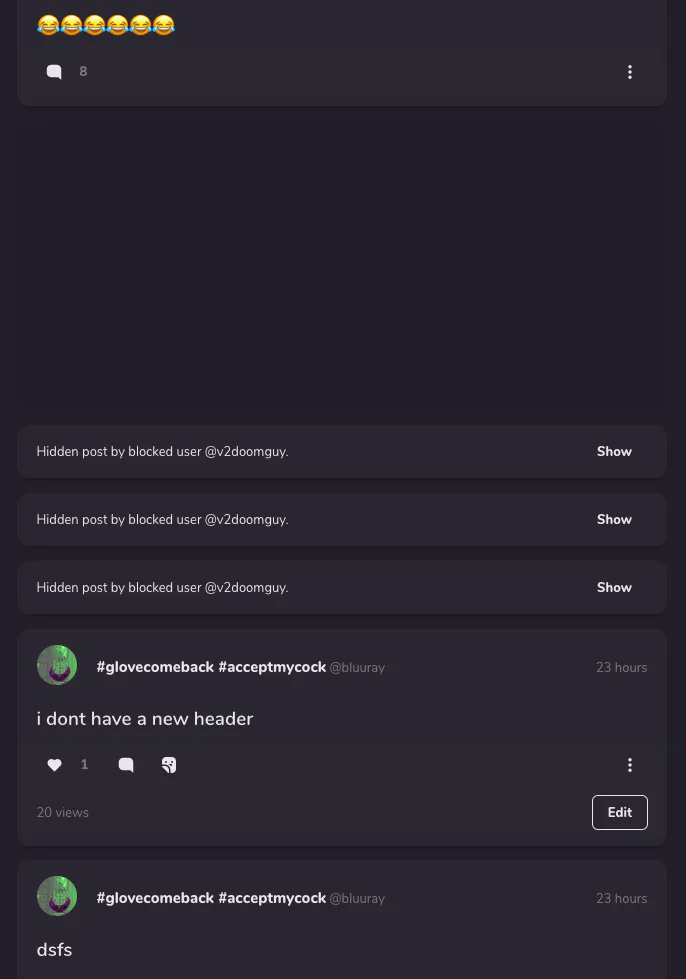This screenshot has height=979, width=686.
Task: Click "23 hours" timestamp on "dsfs" post
Action: click(x=621, y=899)
